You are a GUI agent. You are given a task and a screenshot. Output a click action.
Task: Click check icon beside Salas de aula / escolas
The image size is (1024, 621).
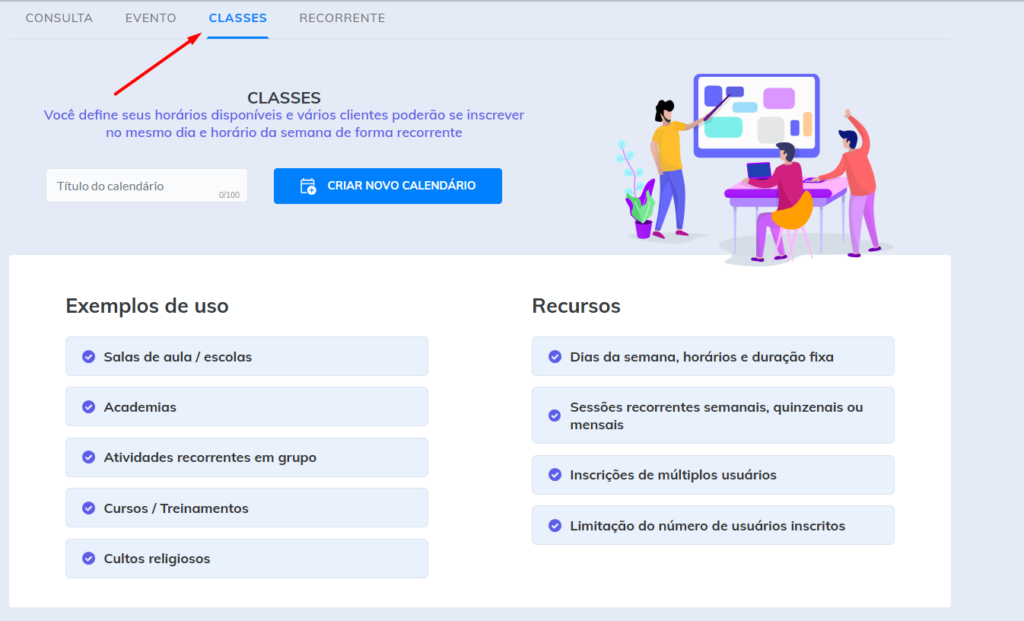tap(87, 357)
